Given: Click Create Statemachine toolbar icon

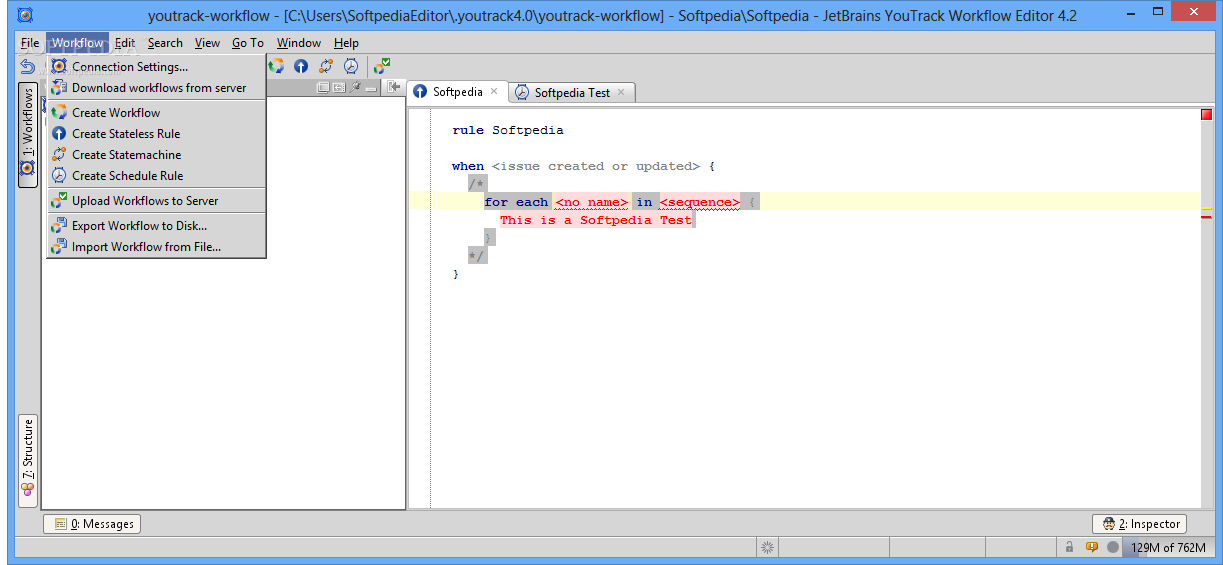Looking at the screenshot, I should click(326, 67).
